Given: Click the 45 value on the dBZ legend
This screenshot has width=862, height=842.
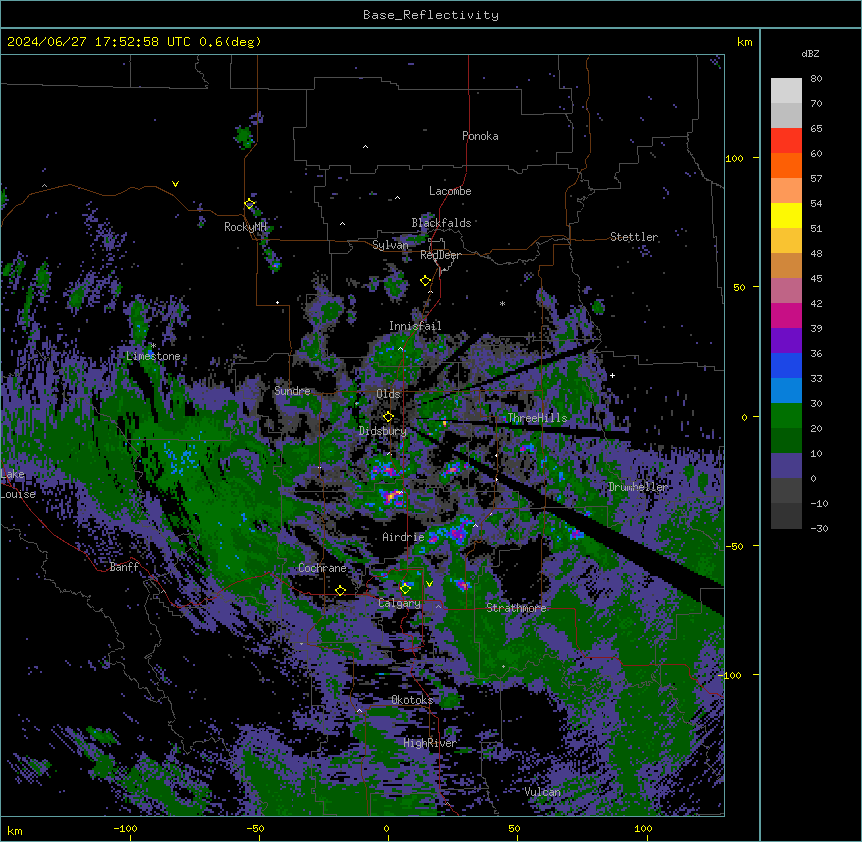Looking at the screenshot, I should tap(816, 278).
